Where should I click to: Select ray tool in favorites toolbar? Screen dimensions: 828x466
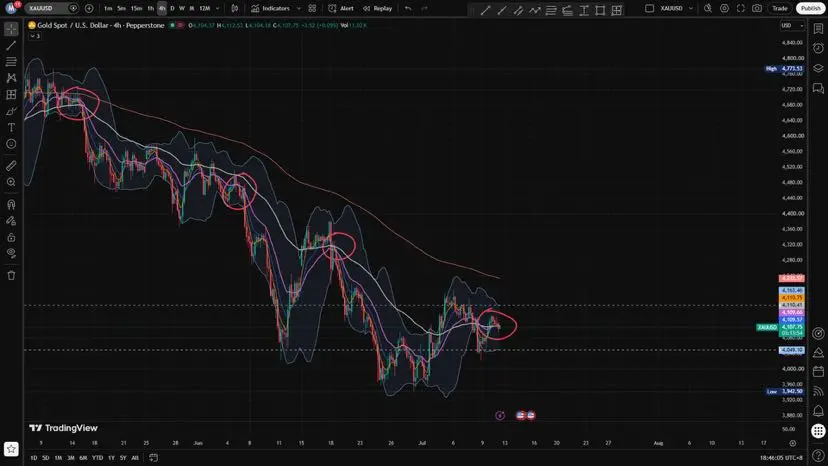click(x=502, y=10)
